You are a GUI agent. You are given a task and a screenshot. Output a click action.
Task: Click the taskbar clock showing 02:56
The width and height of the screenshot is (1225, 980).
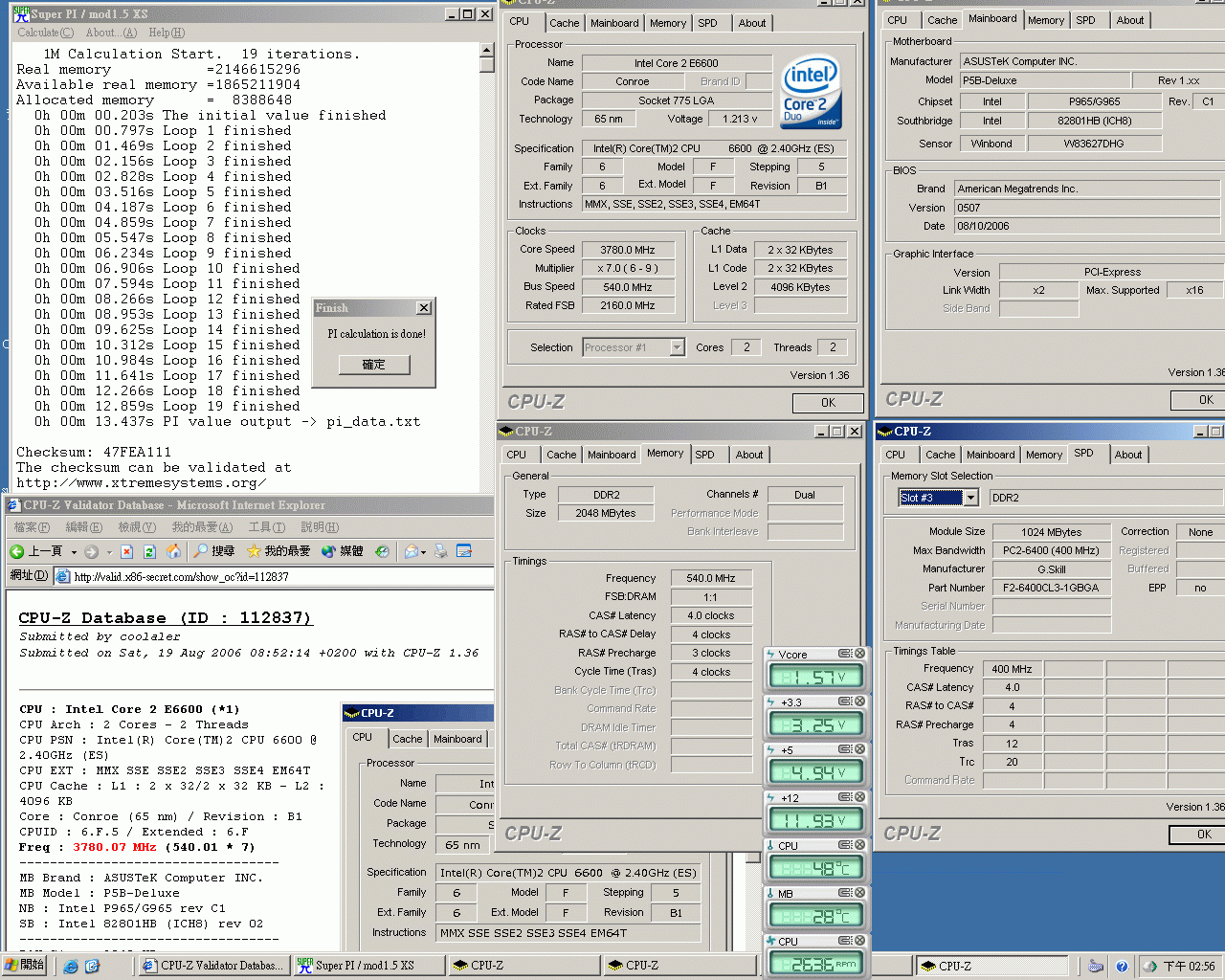pos(1190,967)
